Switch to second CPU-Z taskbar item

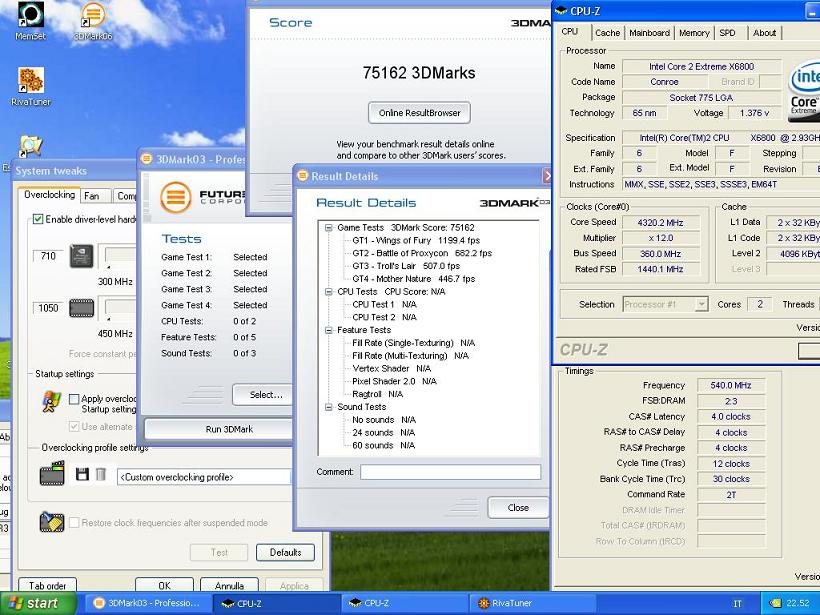click(x=405, y=603)
